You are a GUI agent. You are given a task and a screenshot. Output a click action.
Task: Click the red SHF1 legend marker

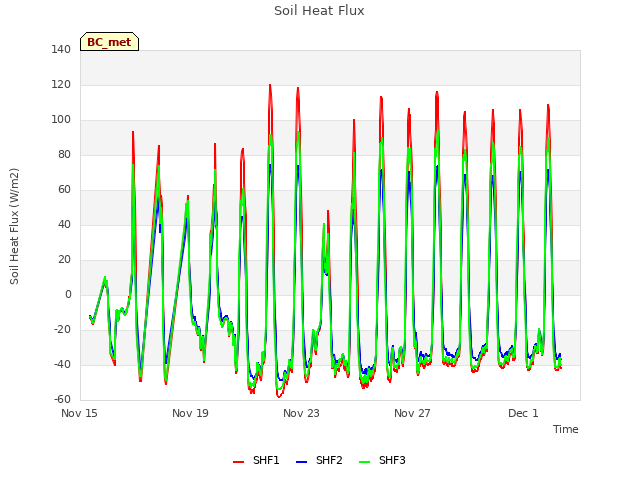click(x=238, y=462)
